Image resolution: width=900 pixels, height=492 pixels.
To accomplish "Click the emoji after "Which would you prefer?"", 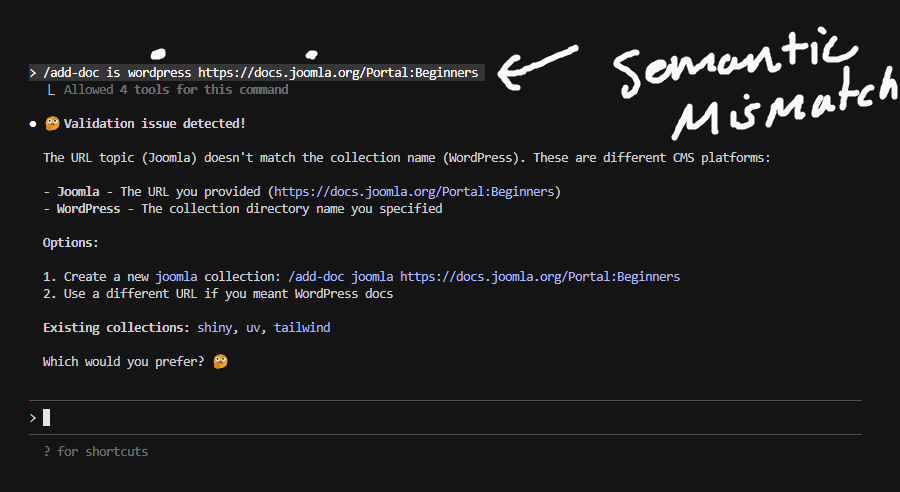I will pos(220,362).
